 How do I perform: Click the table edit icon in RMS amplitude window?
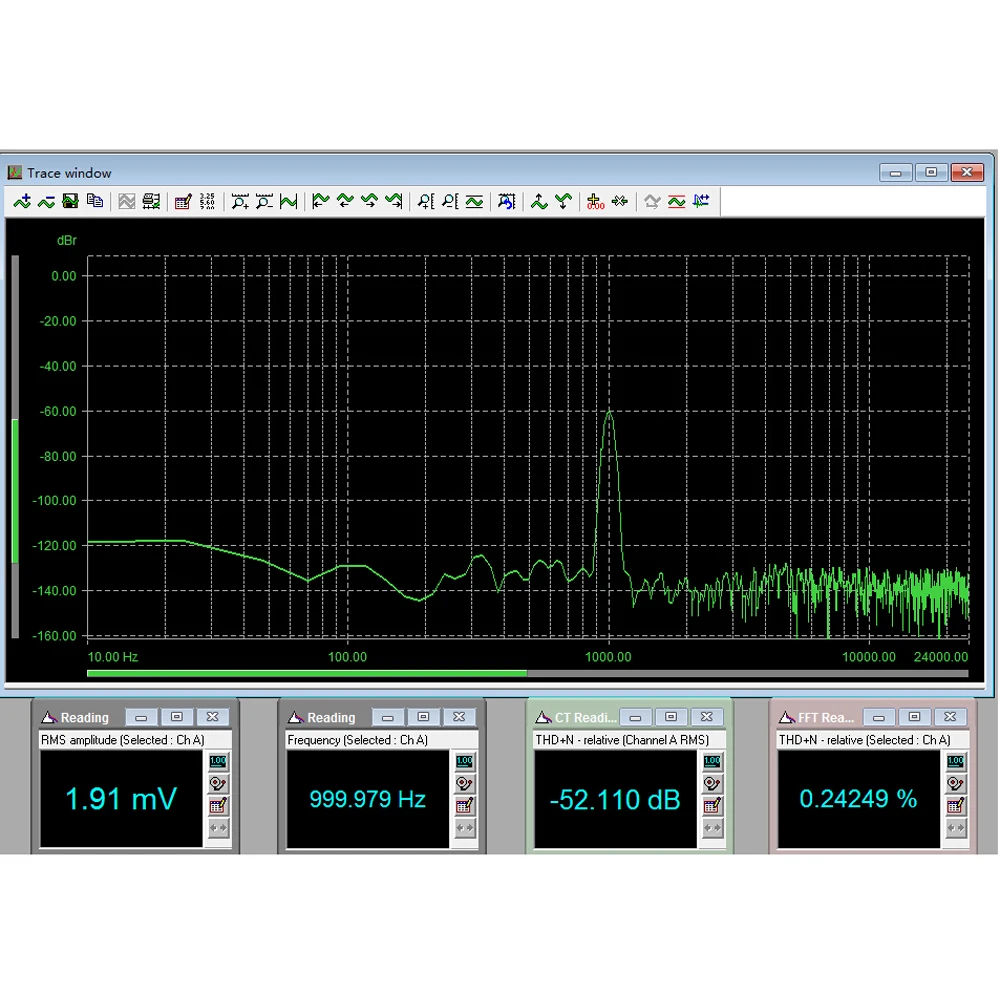click(x=218, y=805)
